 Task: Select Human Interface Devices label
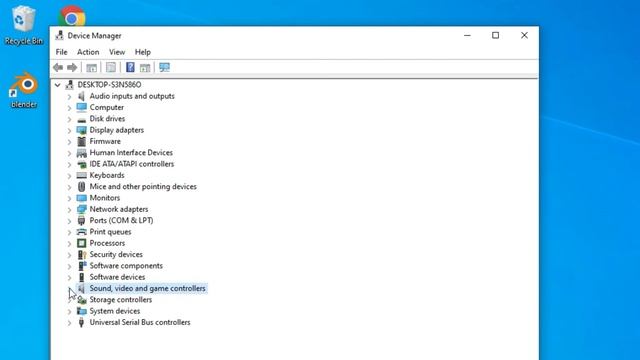click(x=131, y=153)
